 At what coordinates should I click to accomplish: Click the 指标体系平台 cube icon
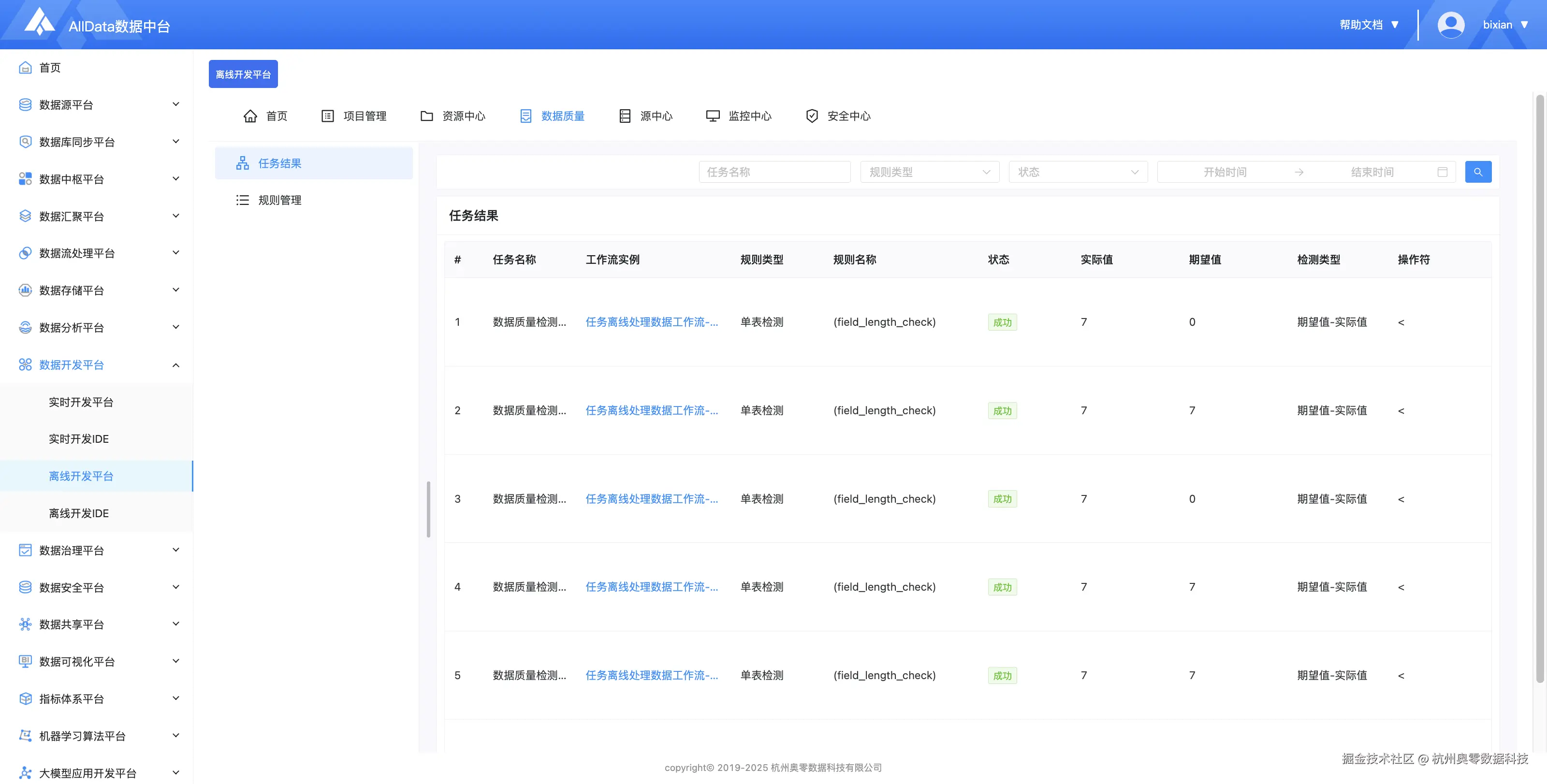tap(25, 699)
